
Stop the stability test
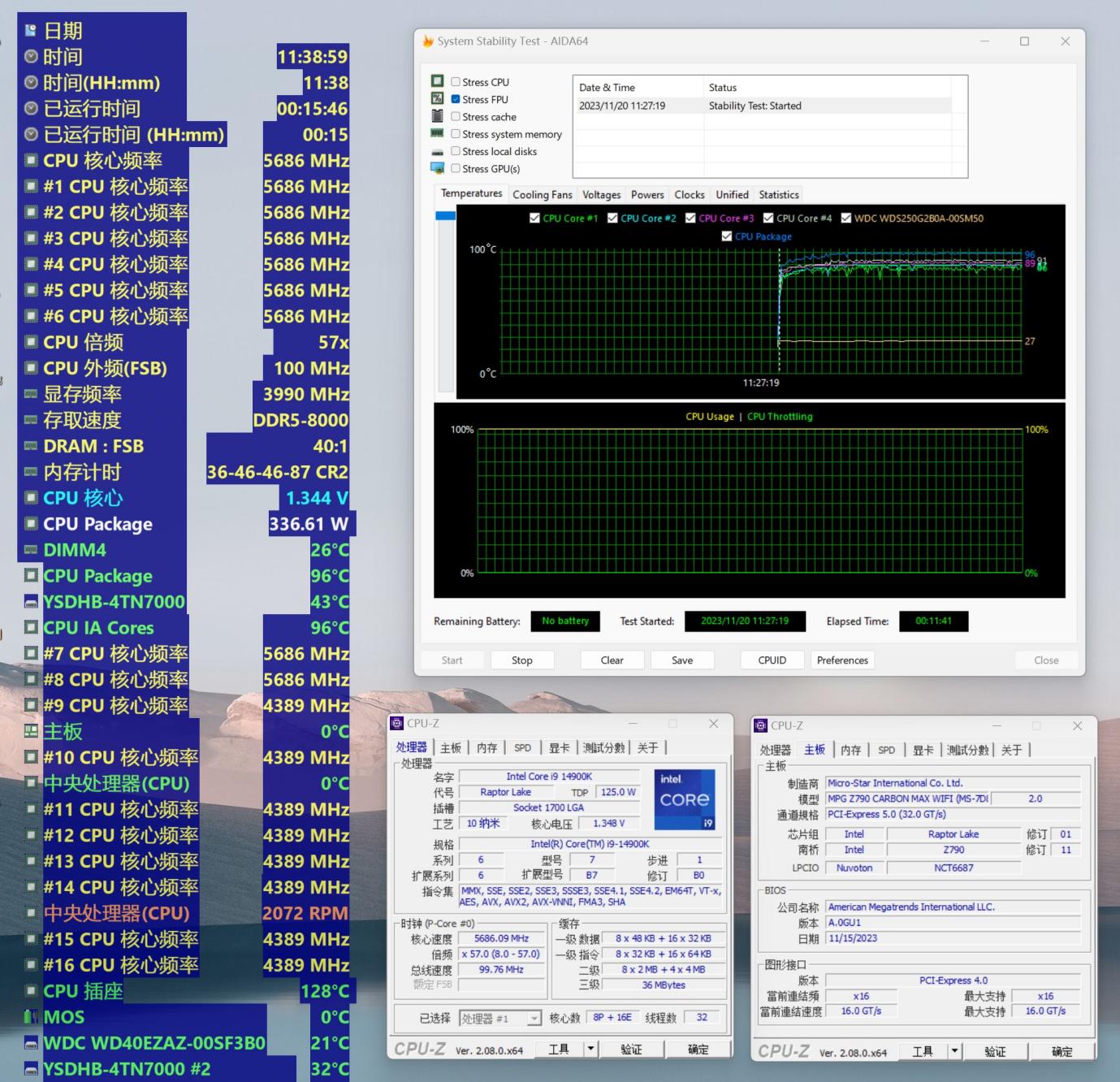[x=522, y=660]
